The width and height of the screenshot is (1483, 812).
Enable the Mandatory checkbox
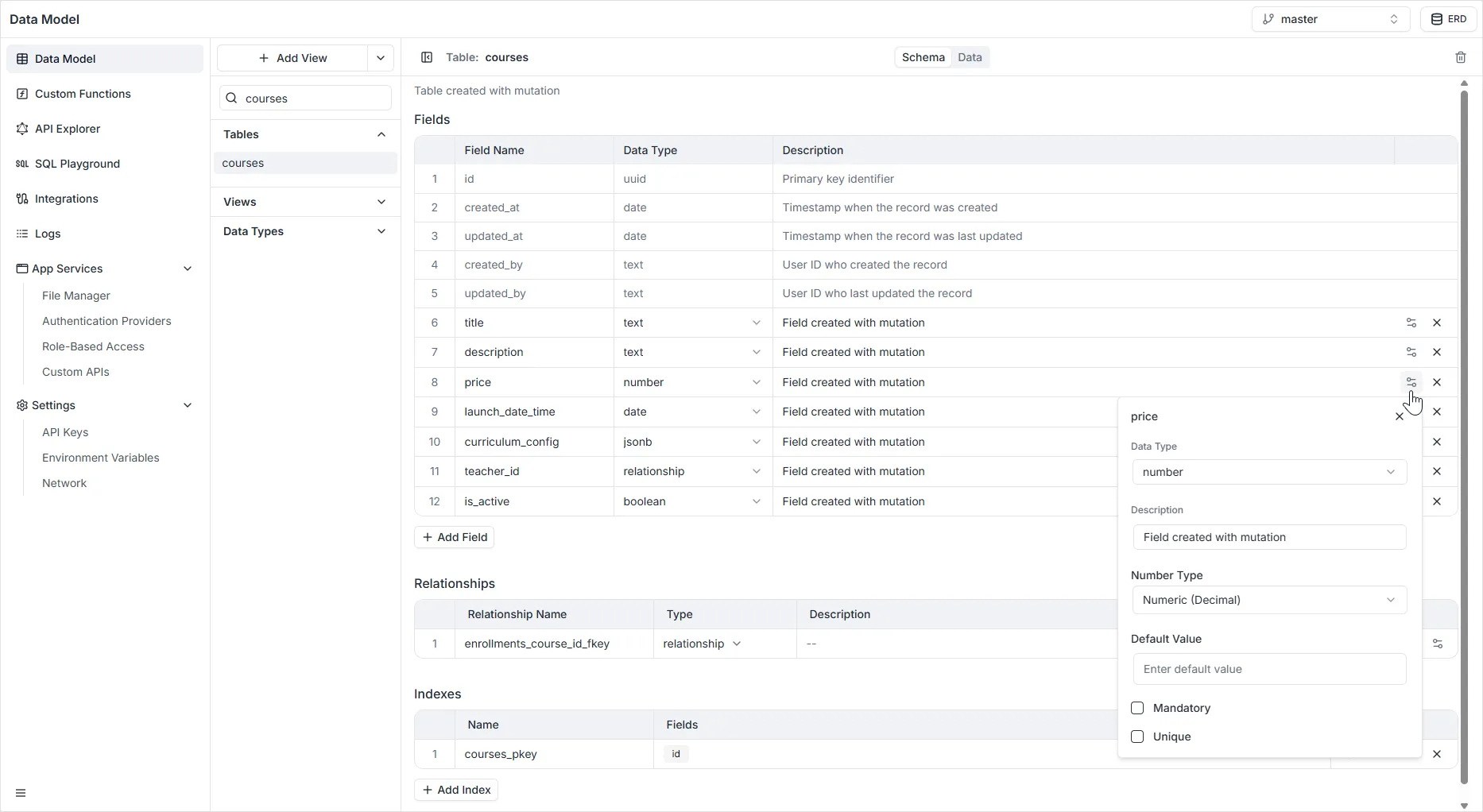tap(1137, 708)
